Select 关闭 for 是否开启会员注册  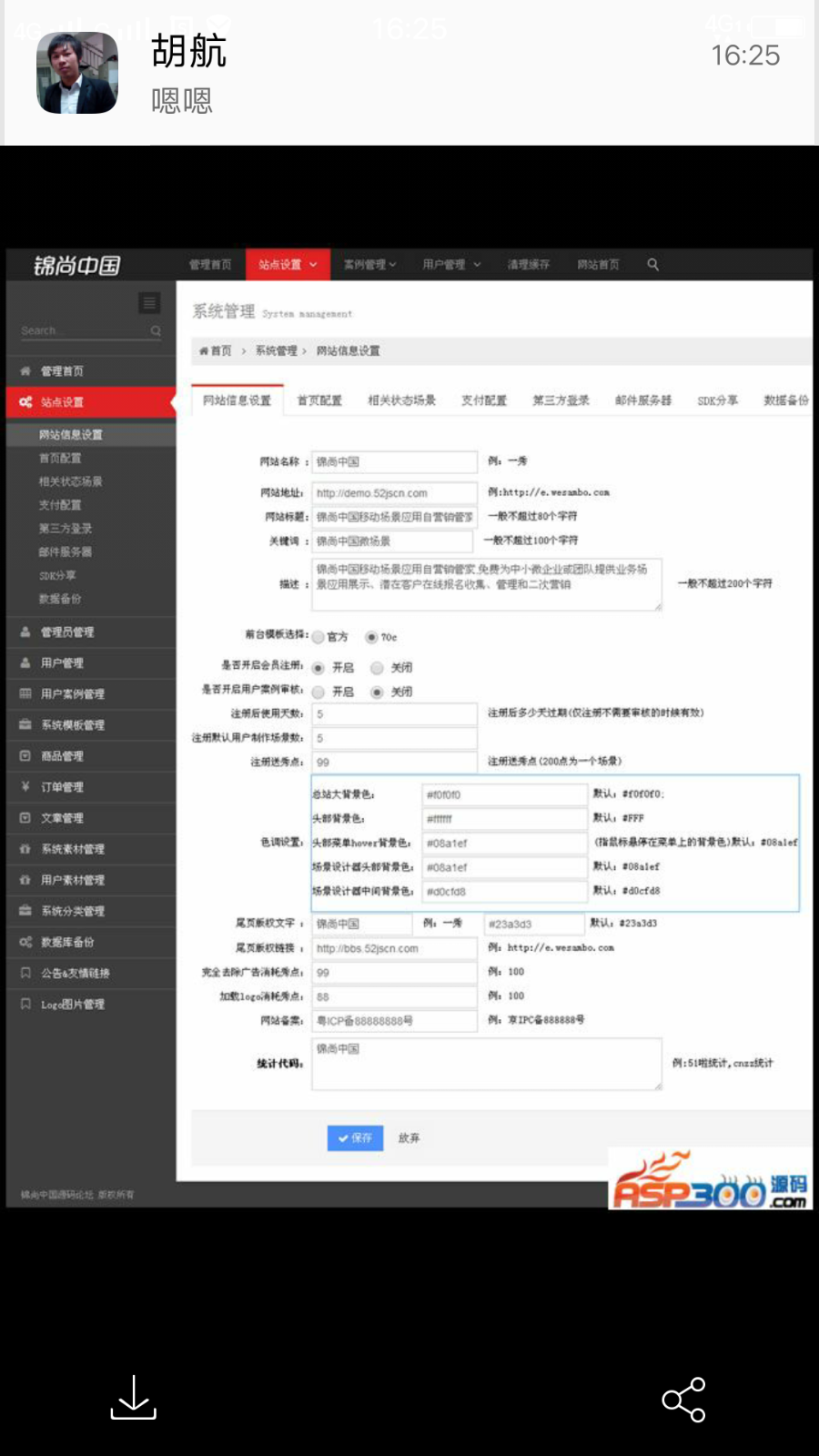coord(377,668)
